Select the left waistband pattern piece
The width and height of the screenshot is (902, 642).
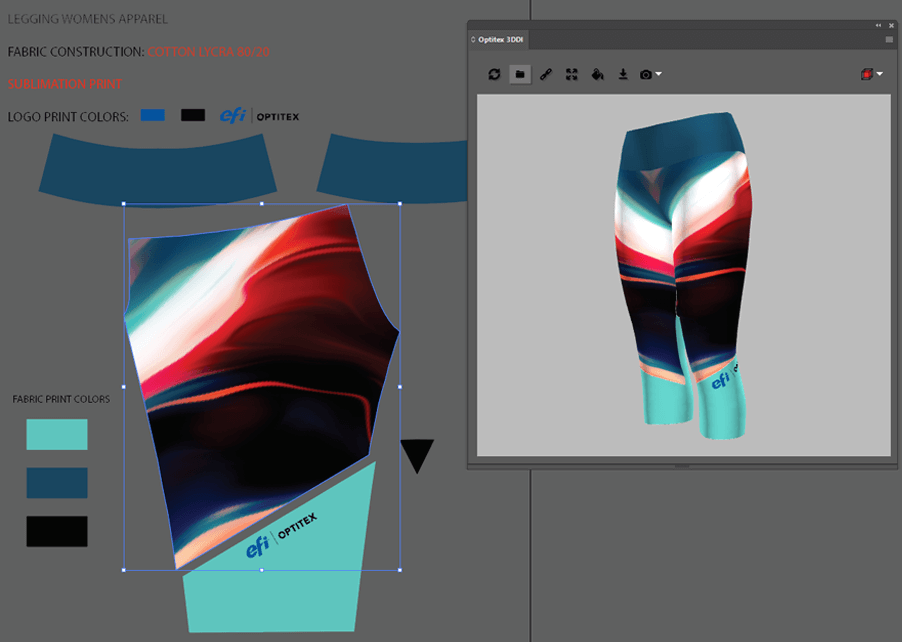click(x=157, y=166)
